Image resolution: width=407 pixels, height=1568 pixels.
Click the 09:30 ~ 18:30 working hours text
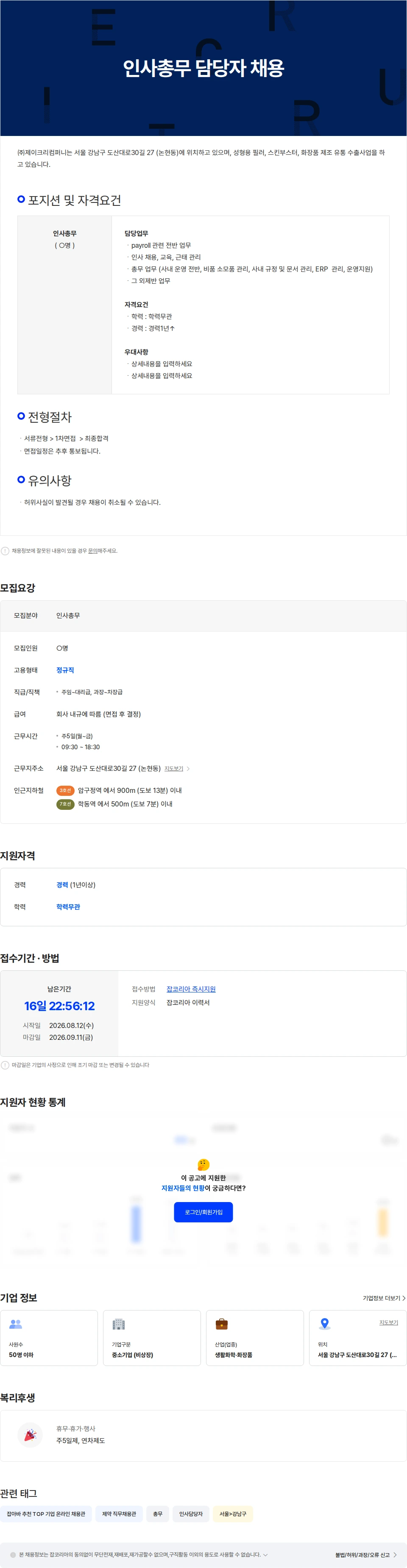(81, 746)
